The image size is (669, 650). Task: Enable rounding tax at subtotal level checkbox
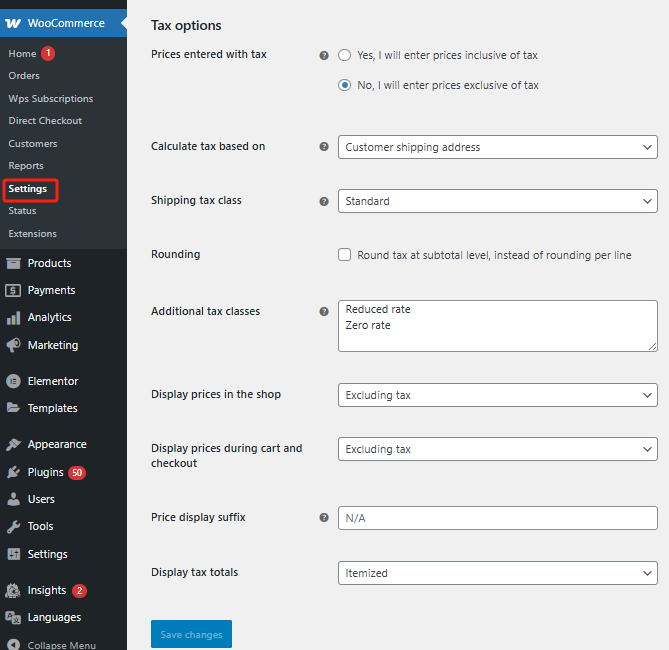345,255
